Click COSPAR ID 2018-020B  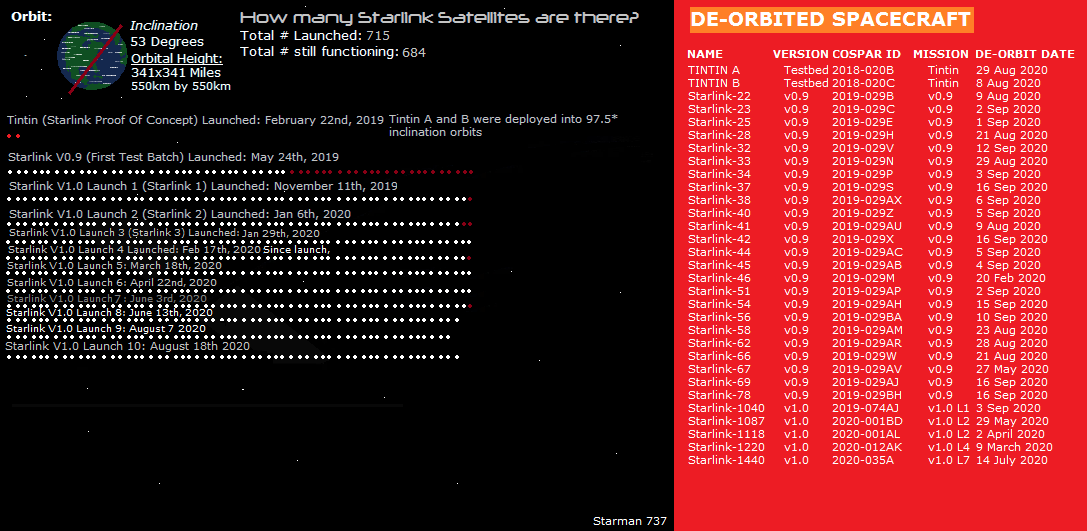pos(863,70)
